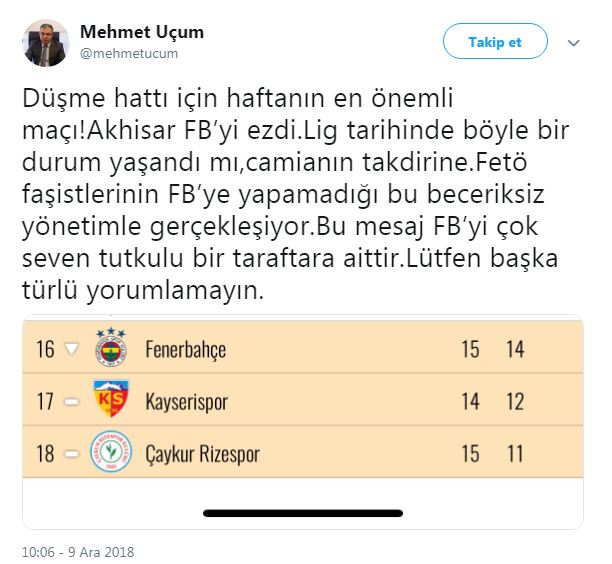The width and height of the screenshot is (612, 564).
Task: Click the dash indicator beside rank 18
Action: 71,454
